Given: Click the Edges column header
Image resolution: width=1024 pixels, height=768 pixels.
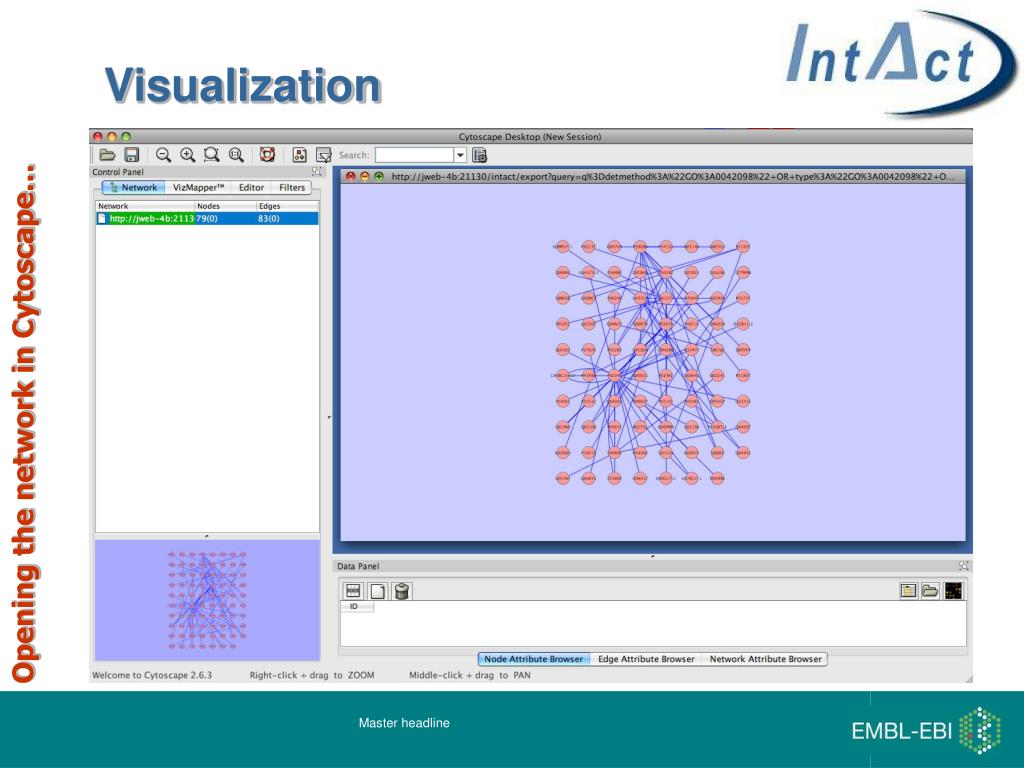Looking at the screenshot, I should coord(287,206).
